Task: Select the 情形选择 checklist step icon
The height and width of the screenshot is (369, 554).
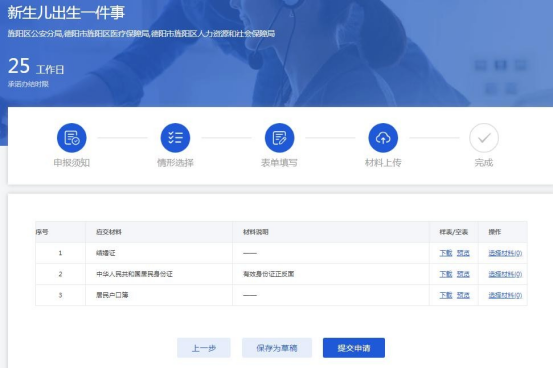Action: (175, 138)
